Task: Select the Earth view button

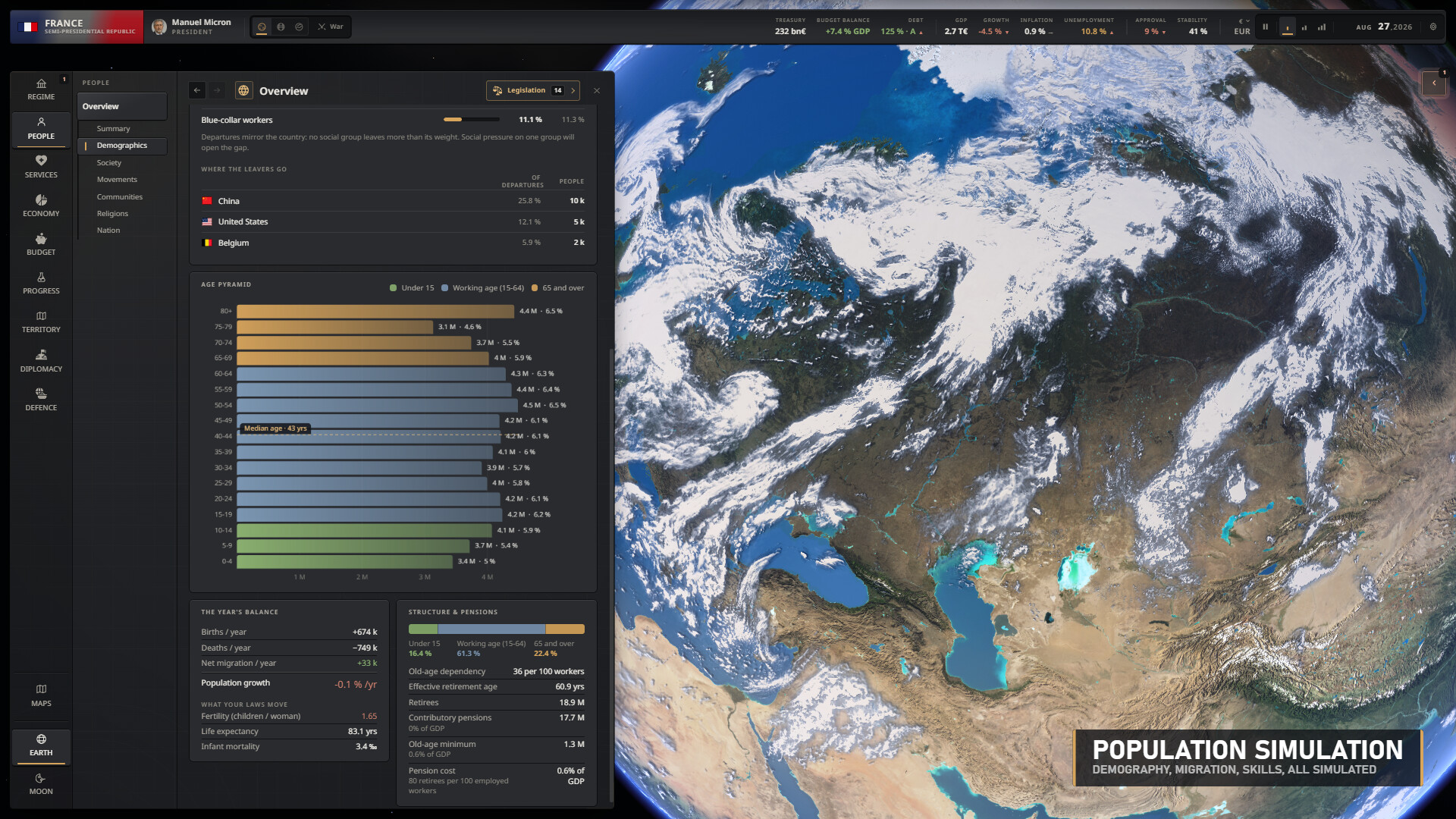Action: [x=41, y=745]
